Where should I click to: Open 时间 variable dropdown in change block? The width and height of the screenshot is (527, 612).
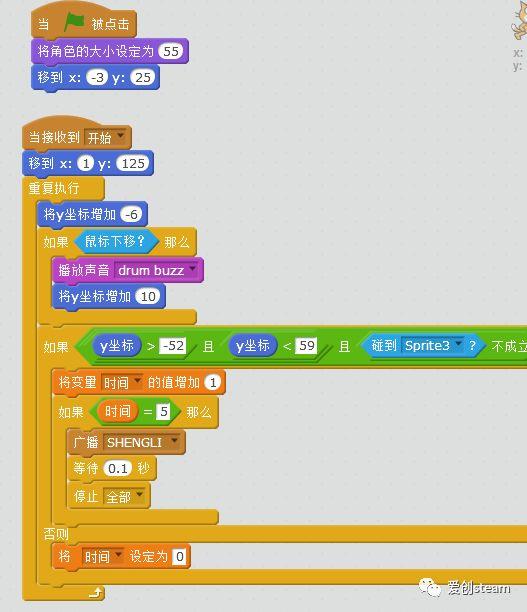137,381
